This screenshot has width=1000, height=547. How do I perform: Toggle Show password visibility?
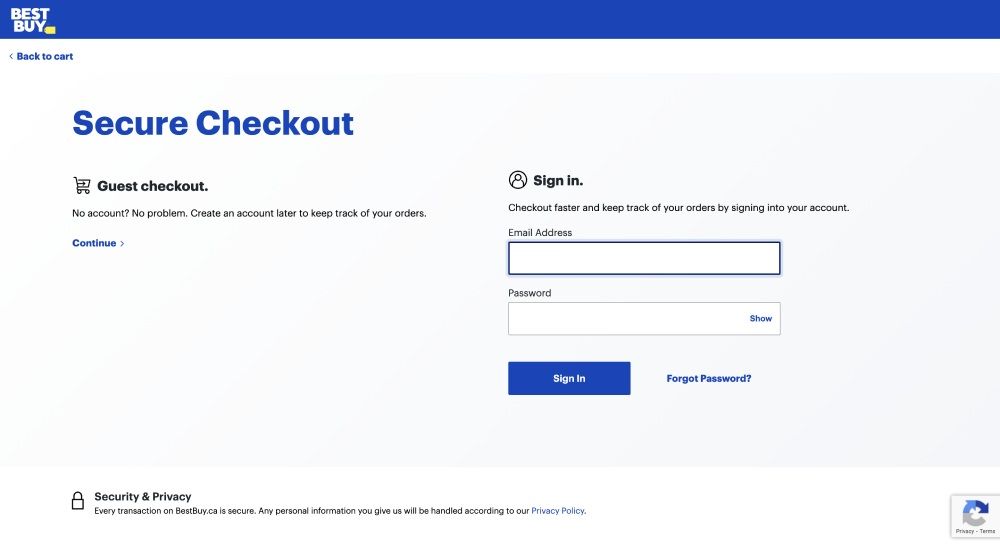click(760, 319)
